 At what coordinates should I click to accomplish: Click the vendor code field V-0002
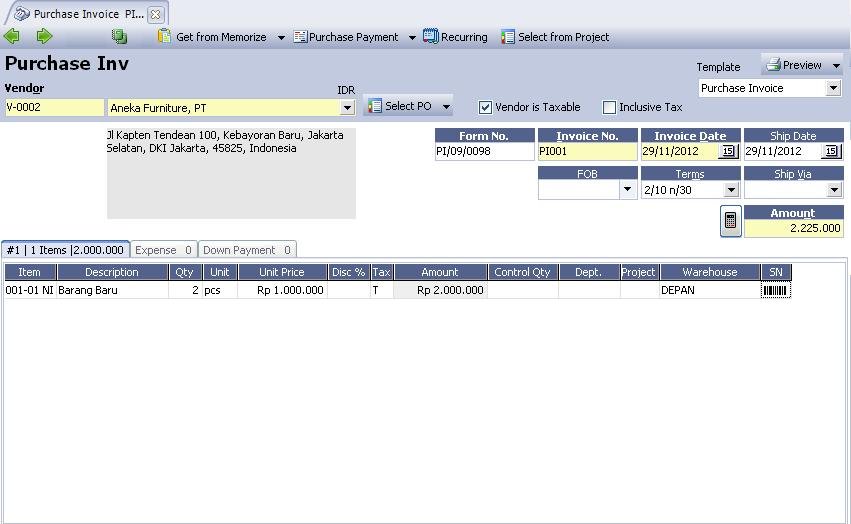[54, 107]
